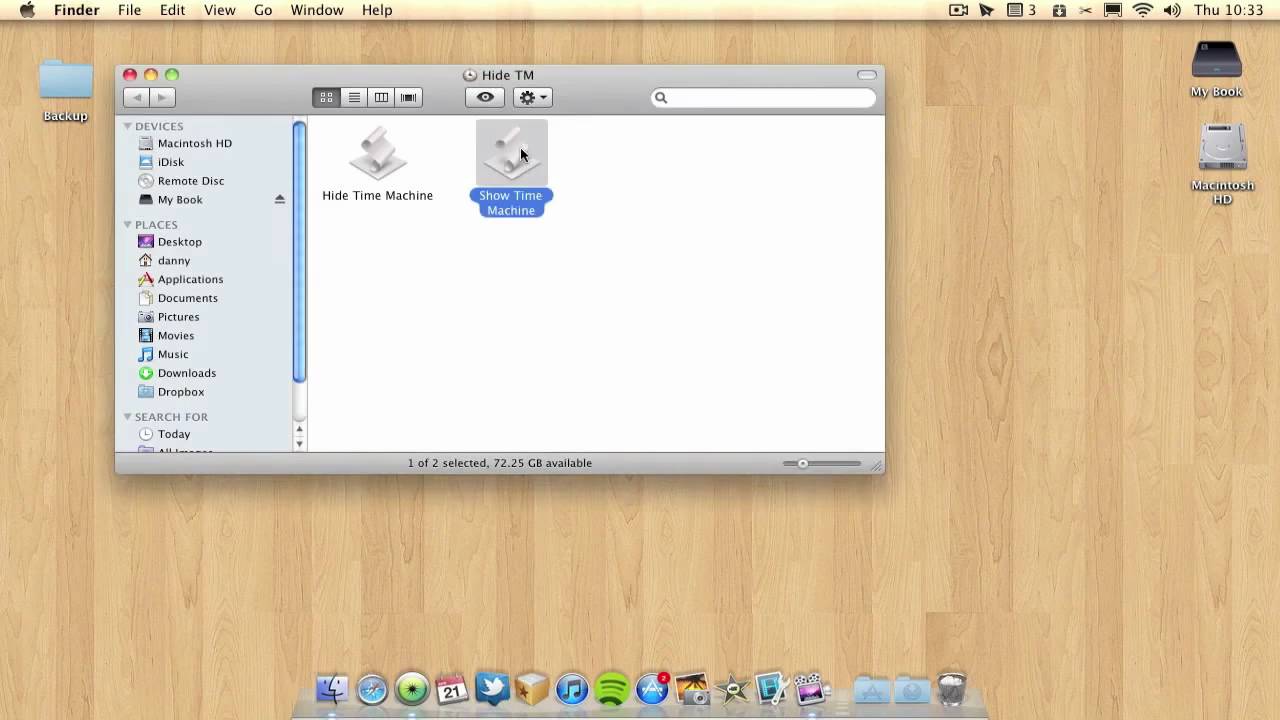This screenshot has width=1280, height=720.
Task: Open iTunes from the Dock
Action: 571,689
